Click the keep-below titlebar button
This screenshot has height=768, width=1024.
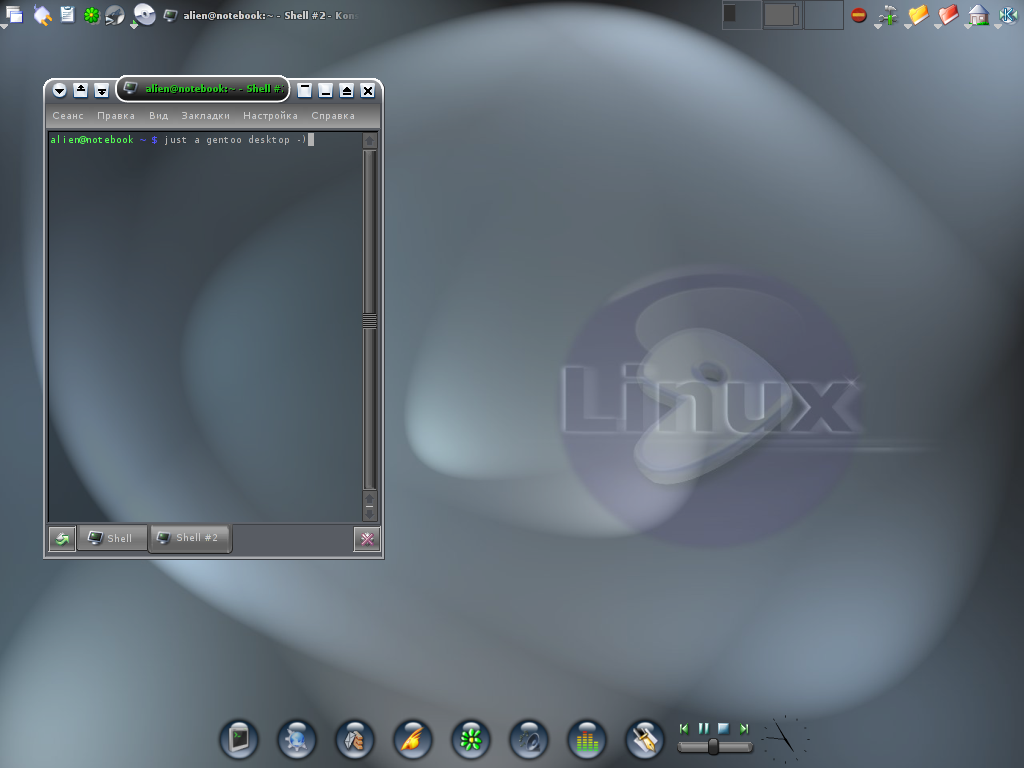click(101, 91)
